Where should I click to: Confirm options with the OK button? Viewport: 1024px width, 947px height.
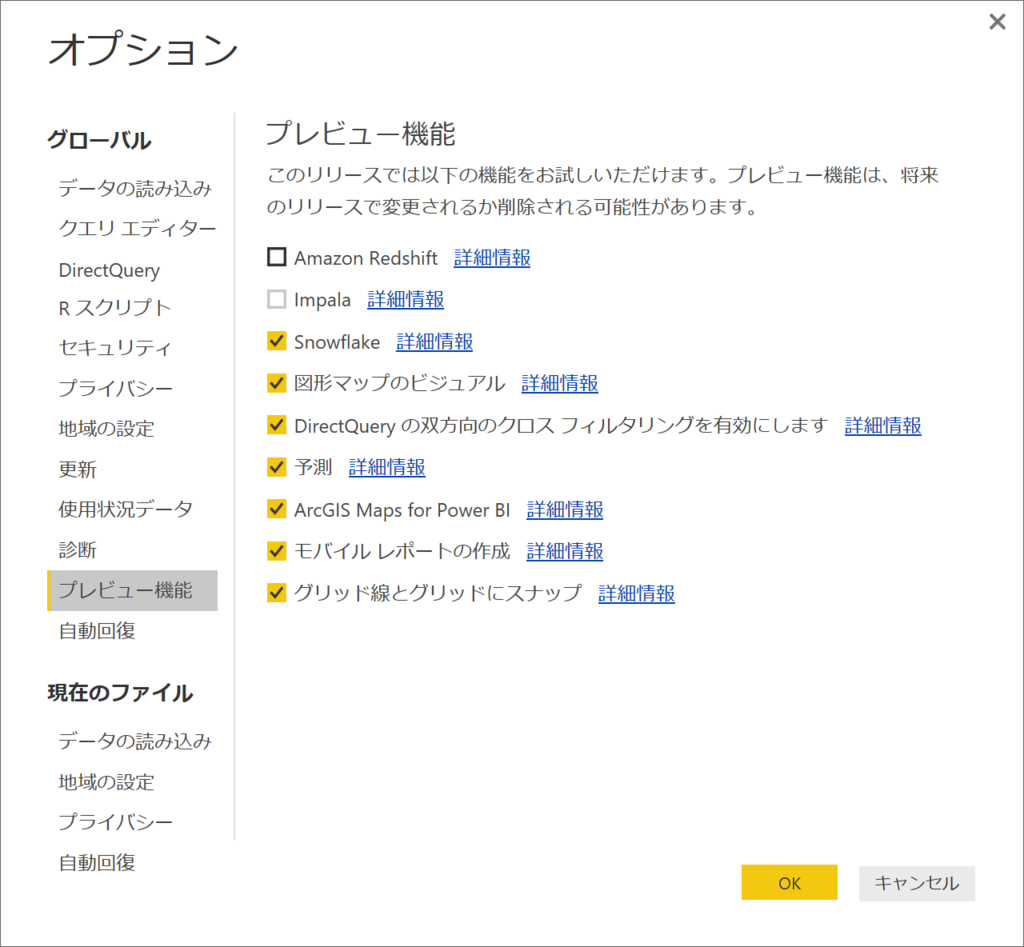click(789, 882)
